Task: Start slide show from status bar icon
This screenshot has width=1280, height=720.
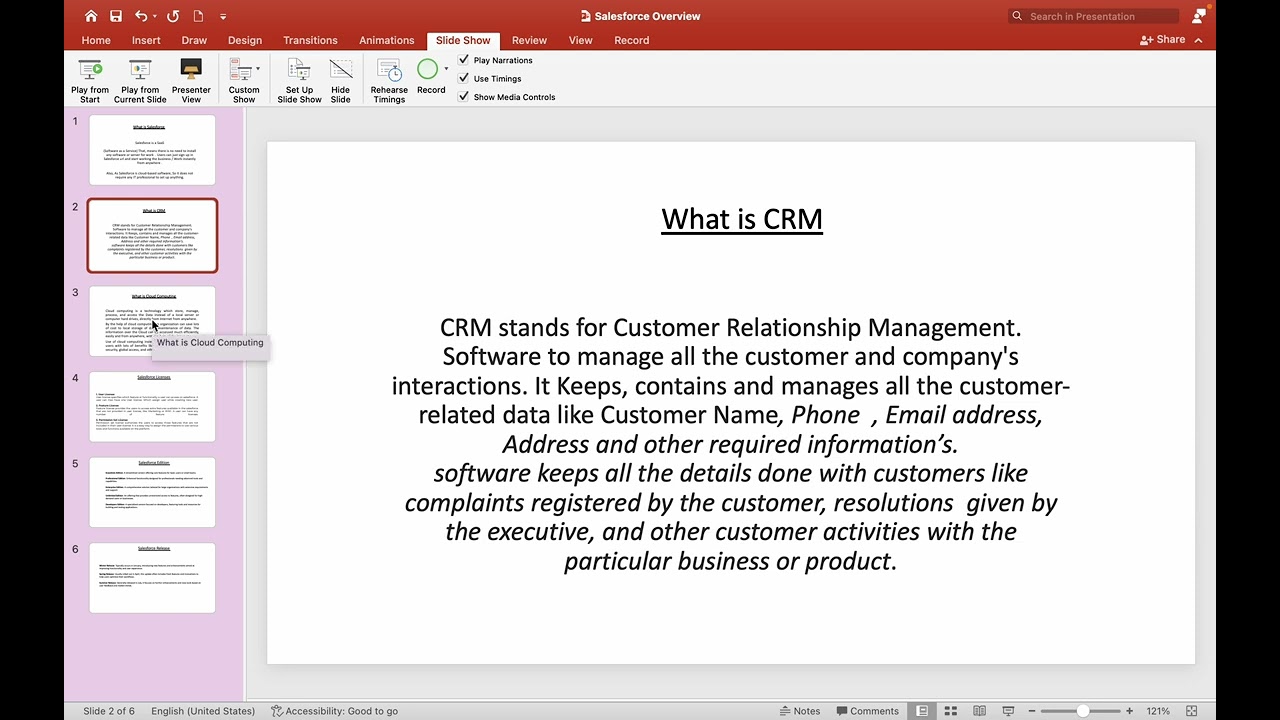Action: click(1008, 711)
